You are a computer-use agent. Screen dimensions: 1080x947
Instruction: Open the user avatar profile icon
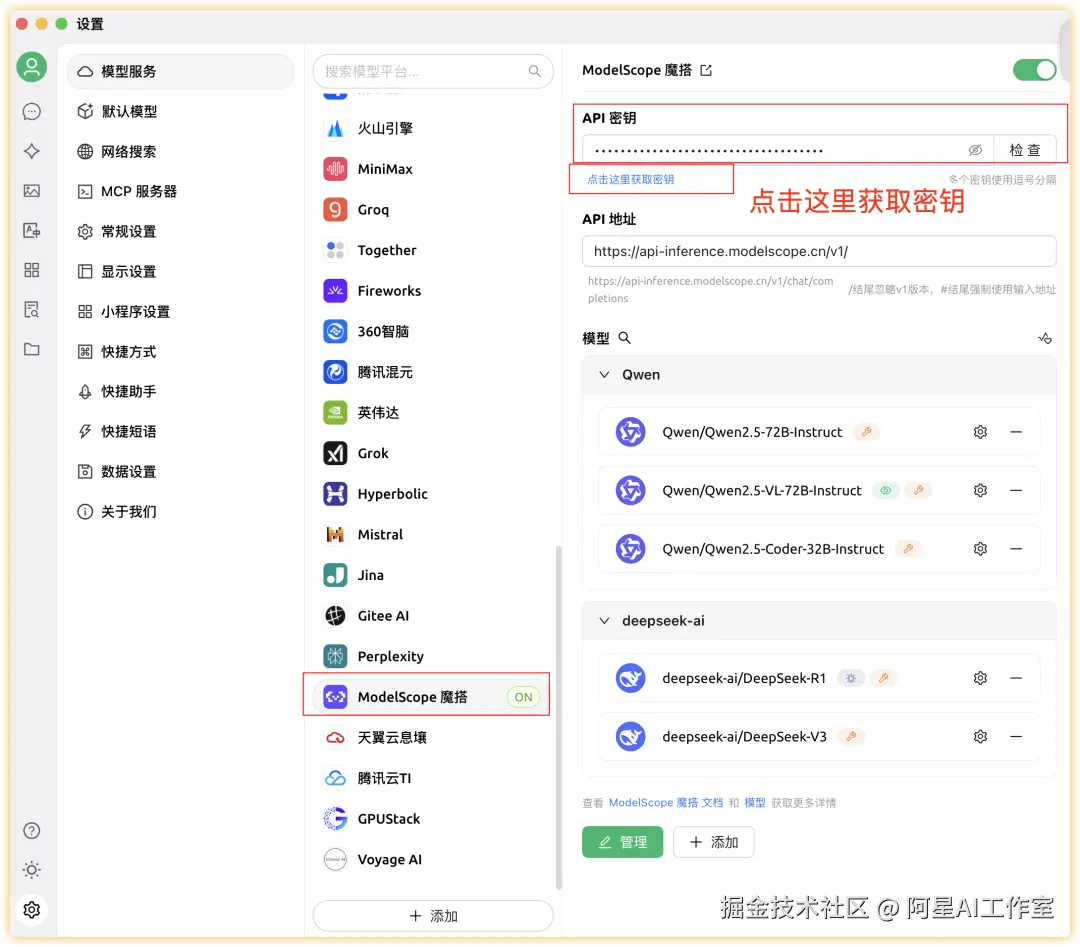[x=32, y=67]
